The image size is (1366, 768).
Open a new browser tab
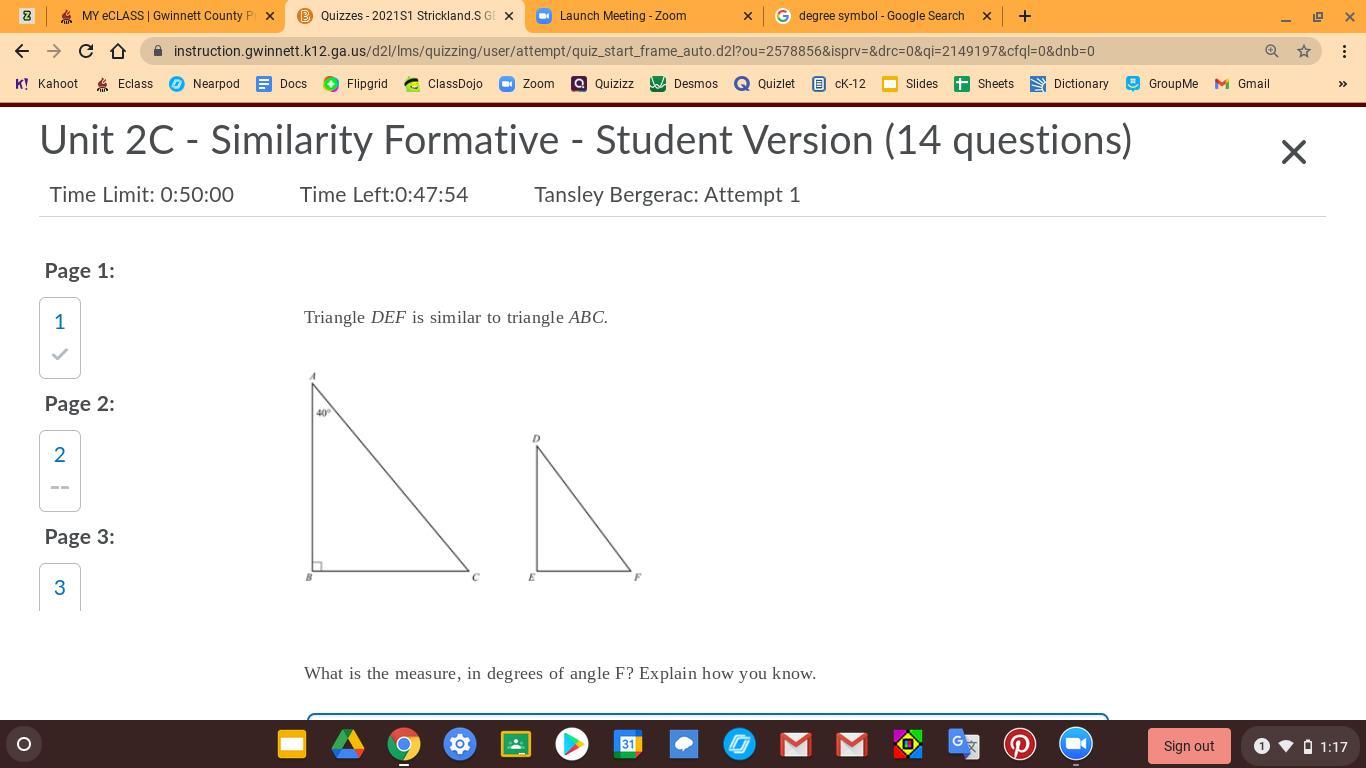[1024, 16]
